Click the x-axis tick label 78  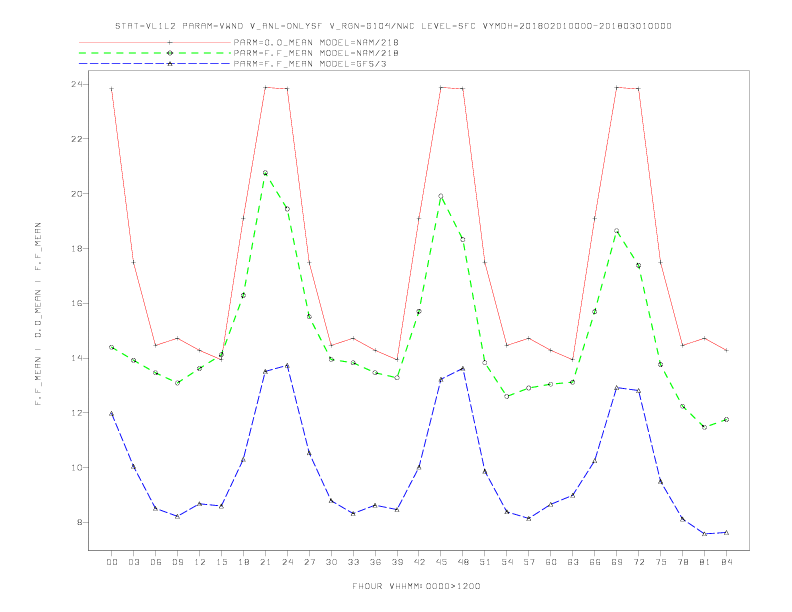coord(682,562)
